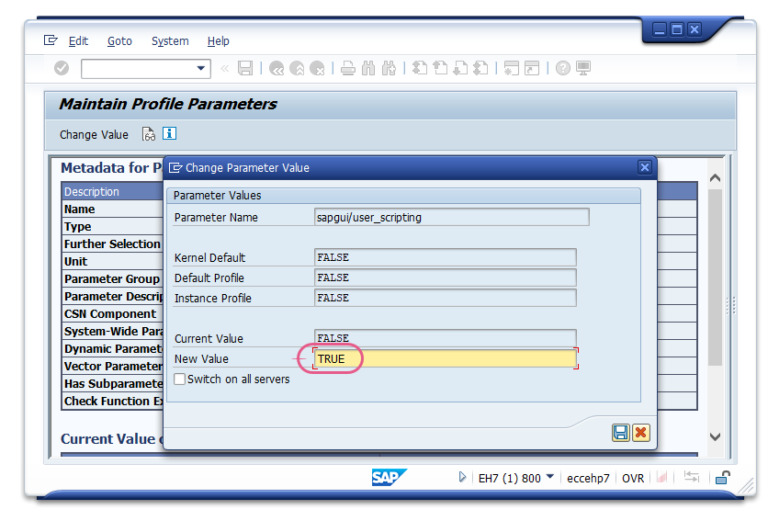Viewport: 768px width, 521px height.
Task: Click the blue Information icon
Action: [x=169, y=133]
